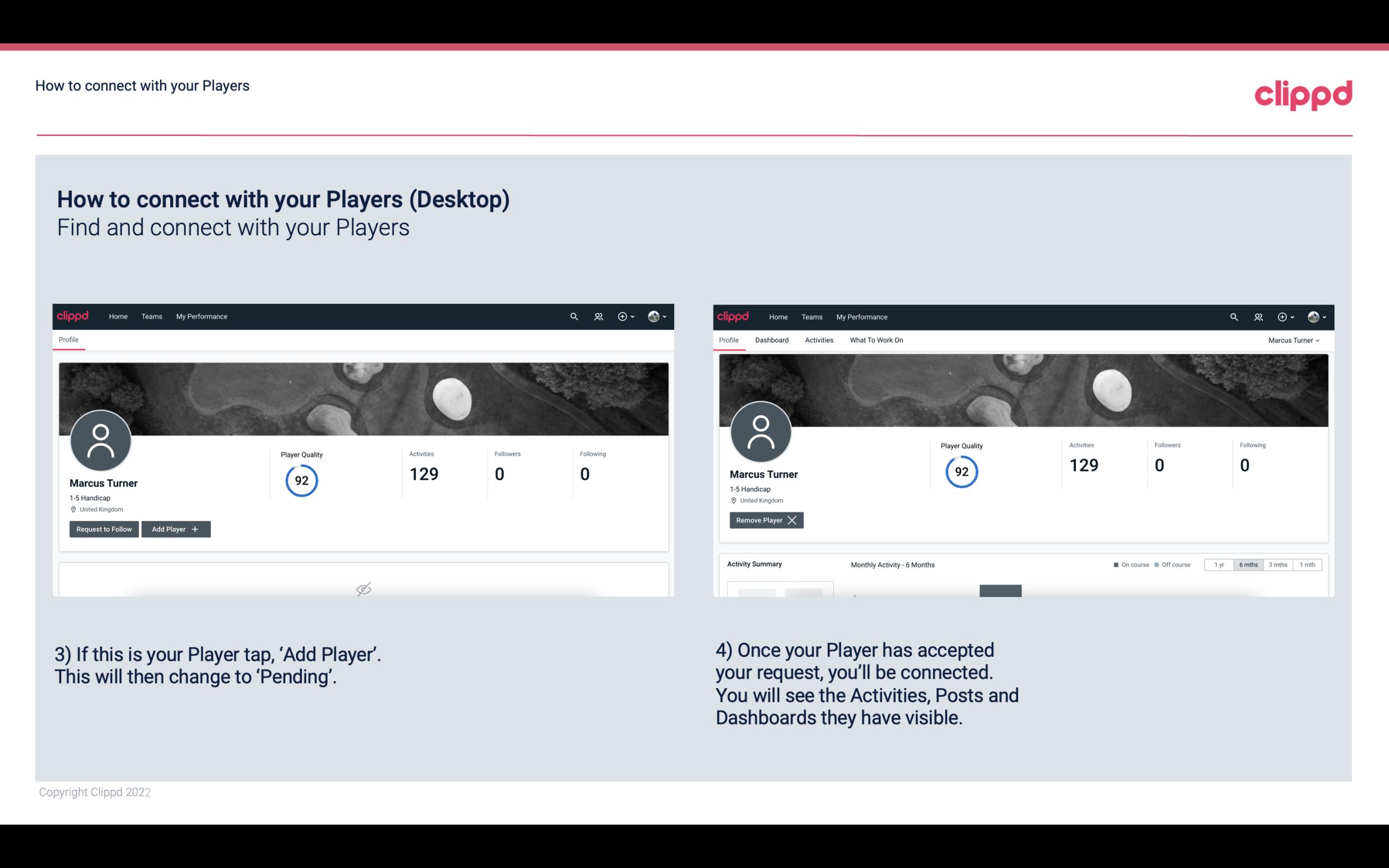Click the 'Activities' tab on right profile view
This screenshot has width=1389, height=868.
coord(819,340)
